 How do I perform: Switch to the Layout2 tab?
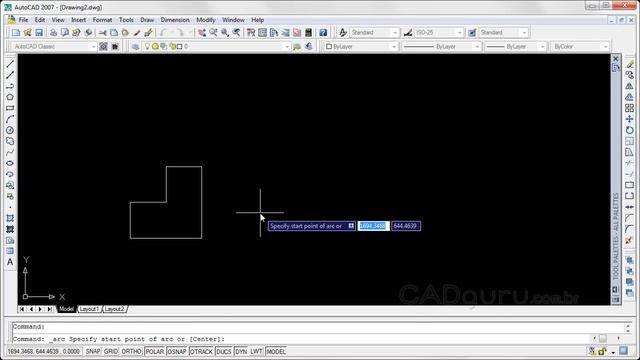[114, 309]
